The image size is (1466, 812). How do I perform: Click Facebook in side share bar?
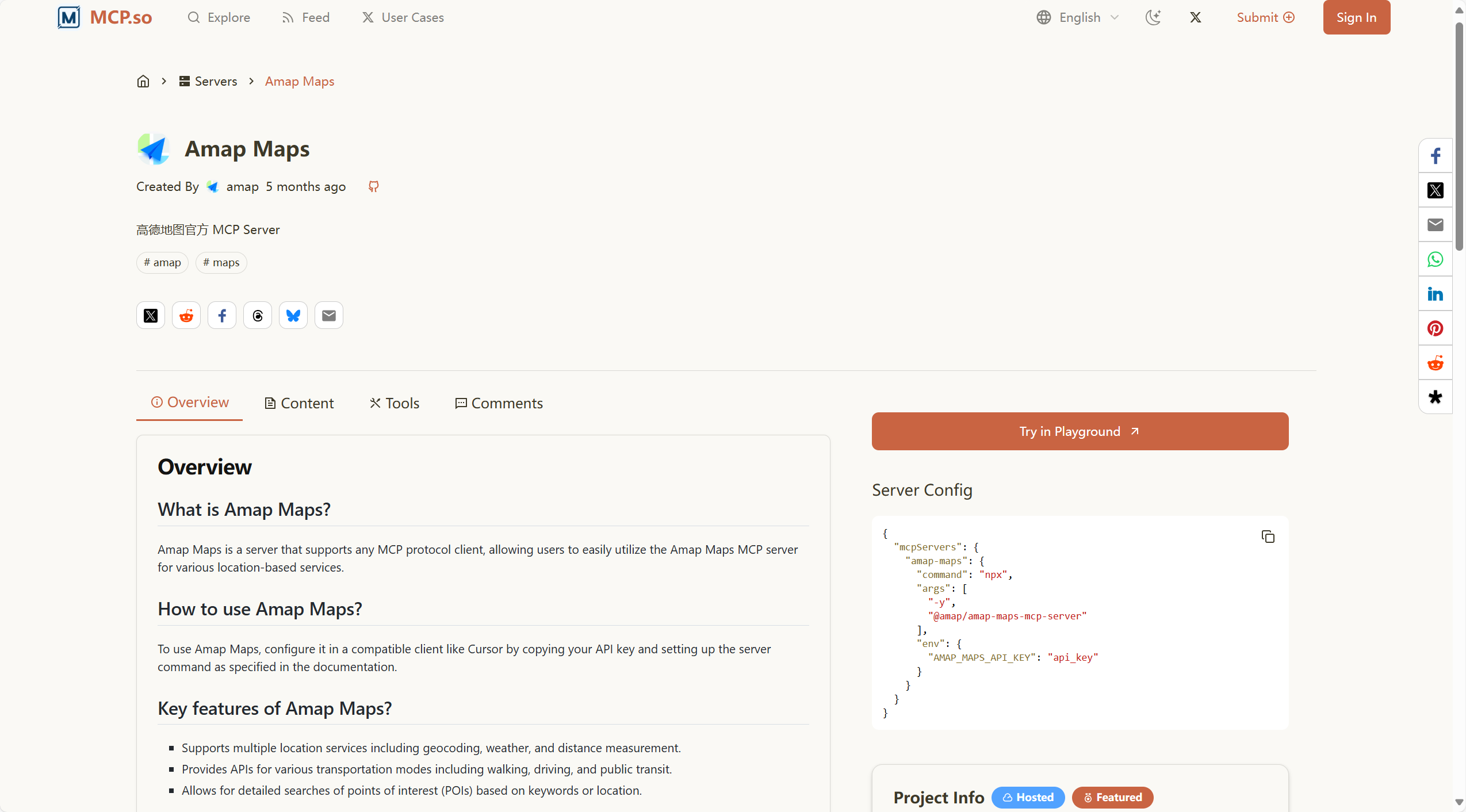coord(1435,156)
